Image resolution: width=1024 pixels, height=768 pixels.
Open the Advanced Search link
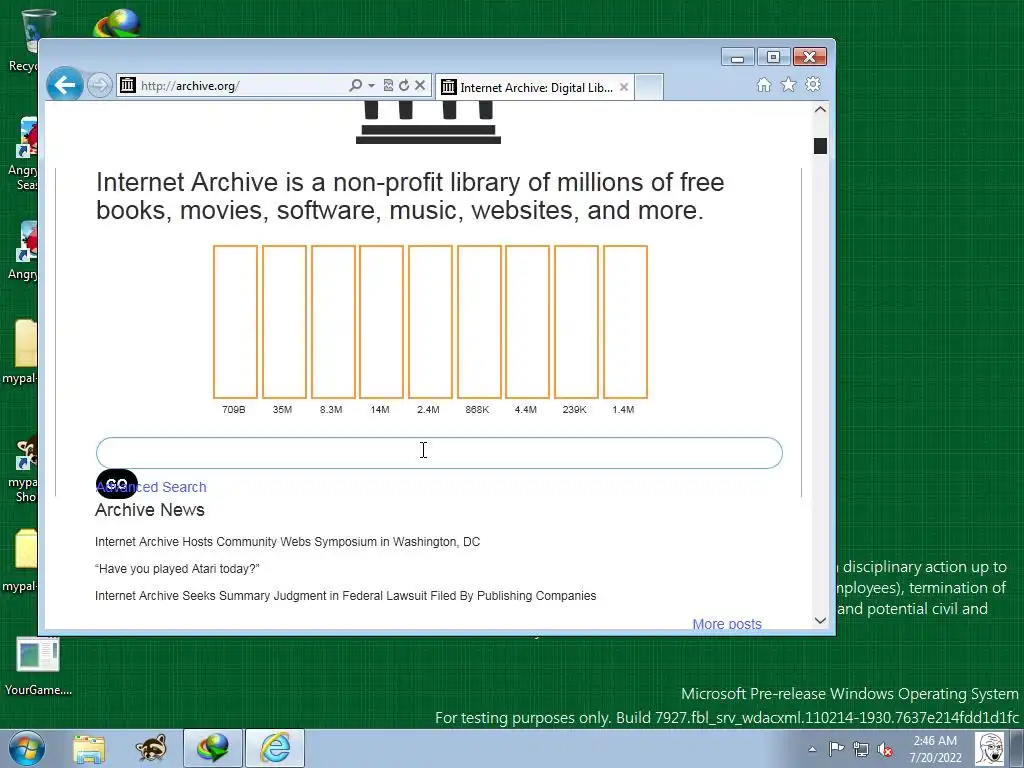152,487
